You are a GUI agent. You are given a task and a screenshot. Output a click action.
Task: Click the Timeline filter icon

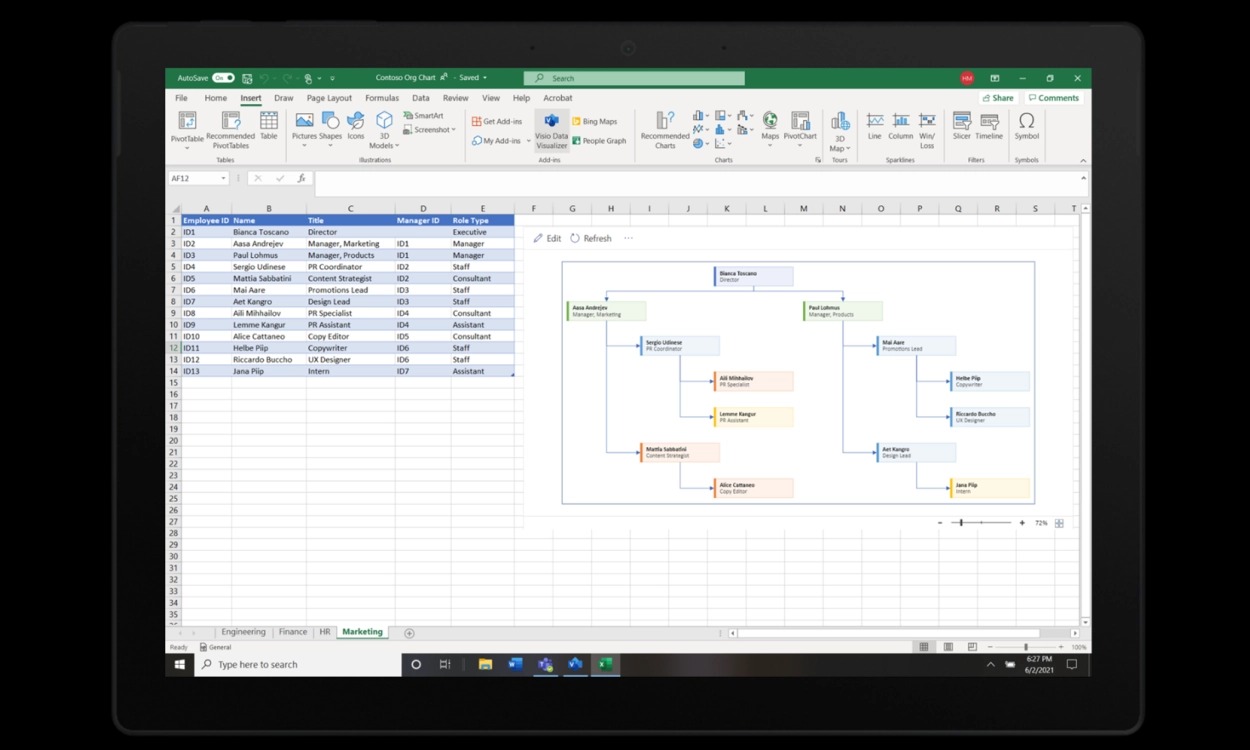pos(989,126)
